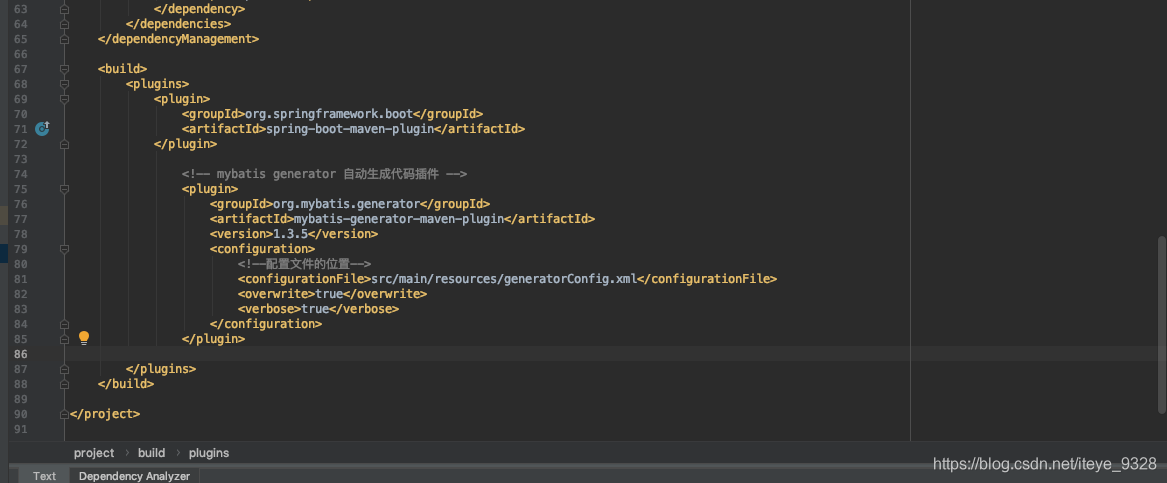The image size is (1167, 483).
Task: Collapse the <configuration> fold on line 79
Action: point(65,249)
